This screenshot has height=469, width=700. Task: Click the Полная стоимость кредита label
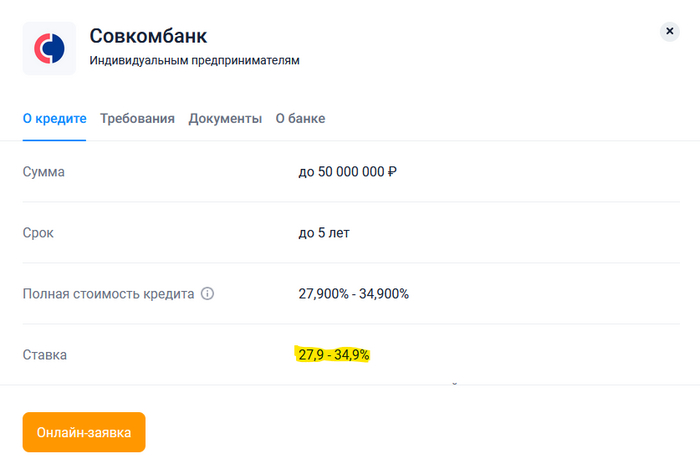click(108, 294)
